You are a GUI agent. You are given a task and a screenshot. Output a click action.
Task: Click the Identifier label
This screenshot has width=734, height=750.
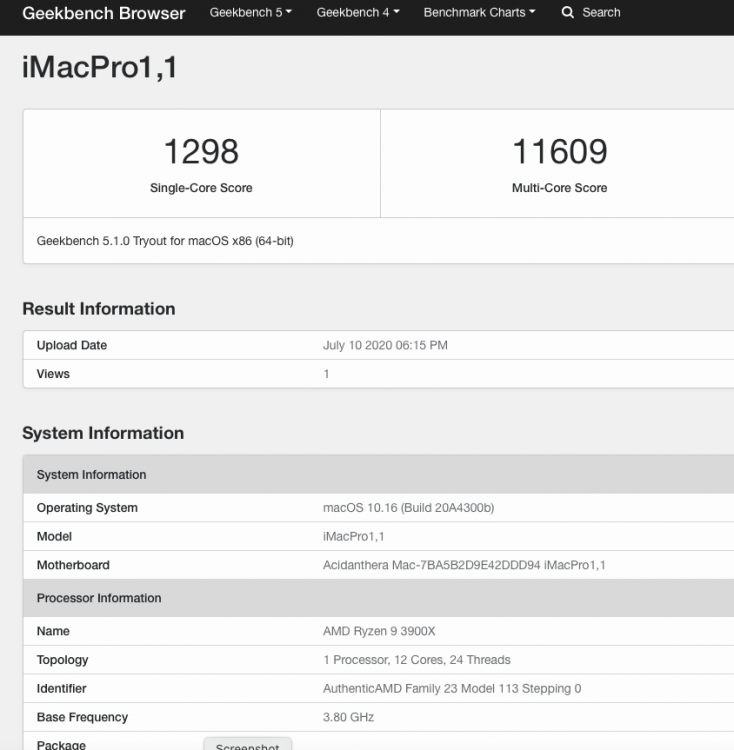point(62,689)
